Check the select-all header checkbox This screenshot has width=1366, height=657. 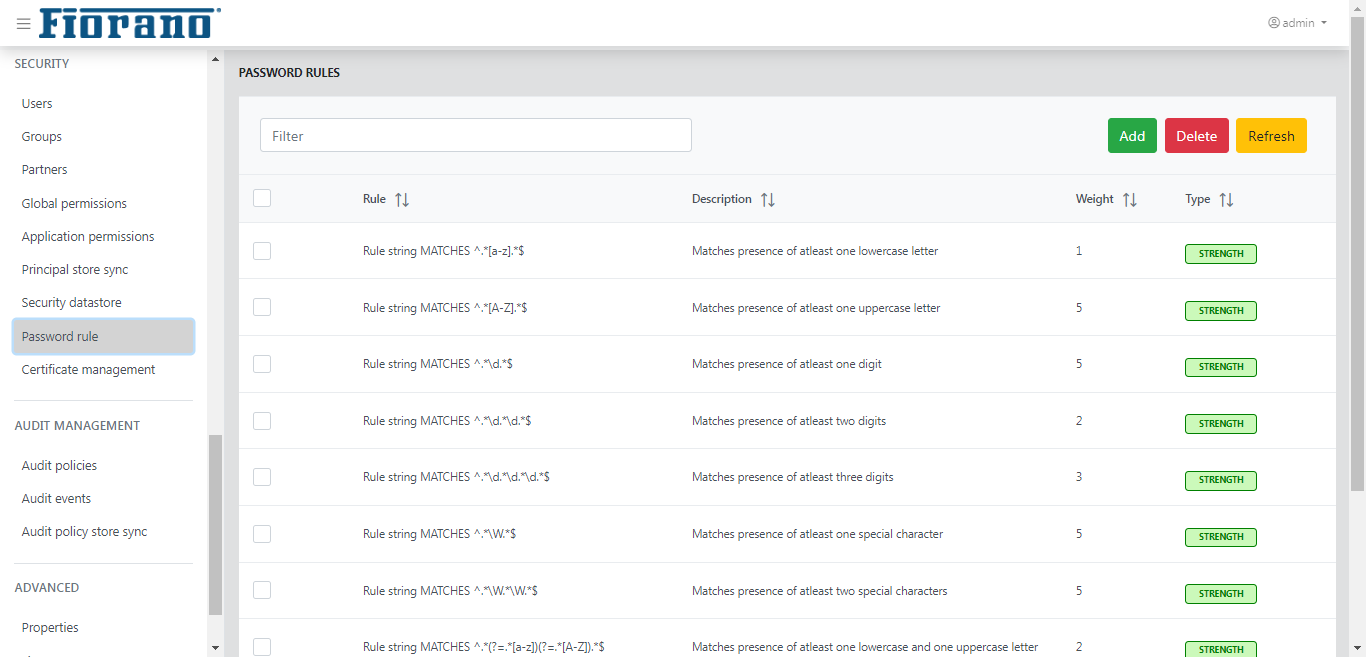coord(262,198)
